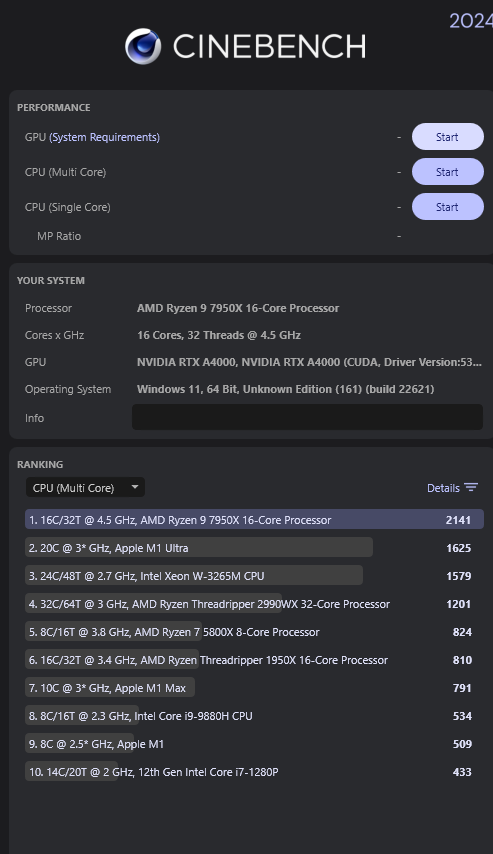Open the System Requirements link
The height and width of the screenshot is (854, 493).
105,137
